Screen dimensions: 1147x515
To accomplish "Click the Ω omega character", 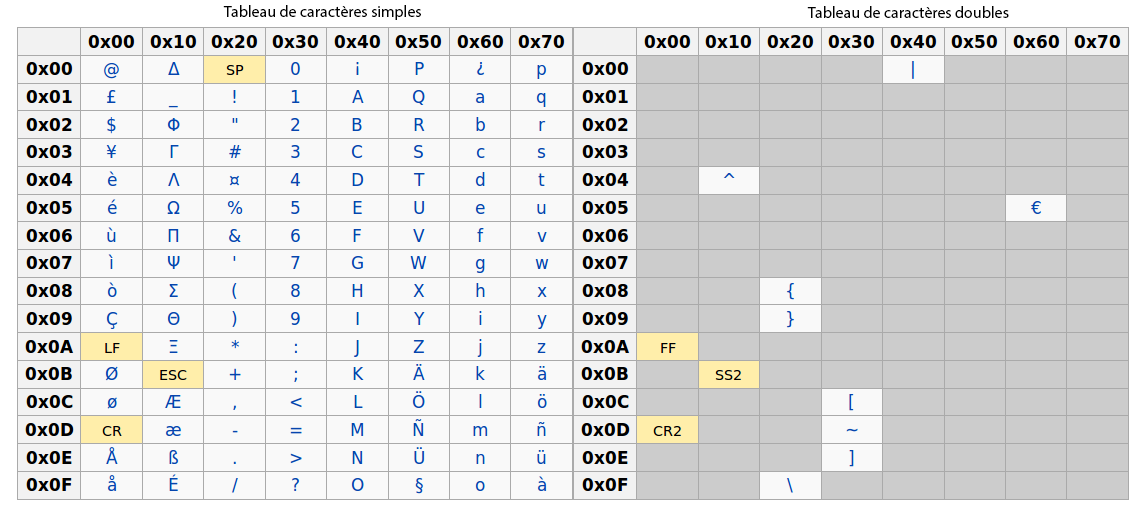I will tap(173, 208).
